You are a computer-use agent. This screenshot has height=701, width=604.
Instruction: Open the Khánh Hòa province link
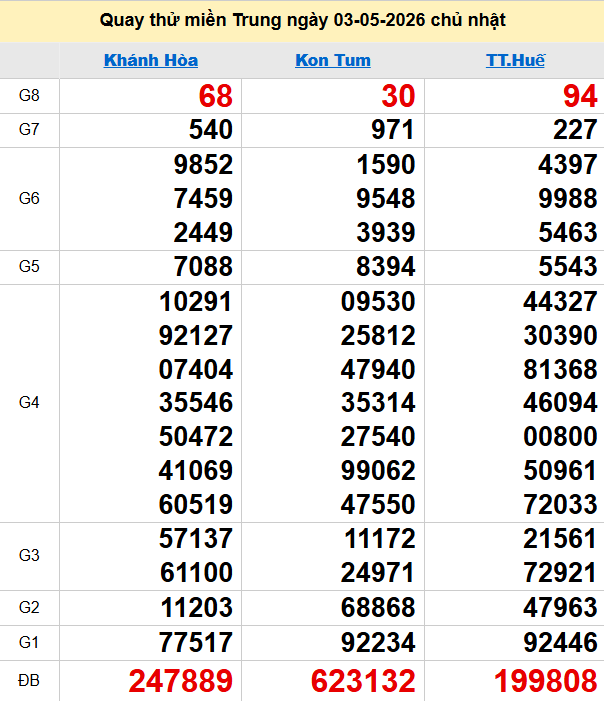point(151,60)
